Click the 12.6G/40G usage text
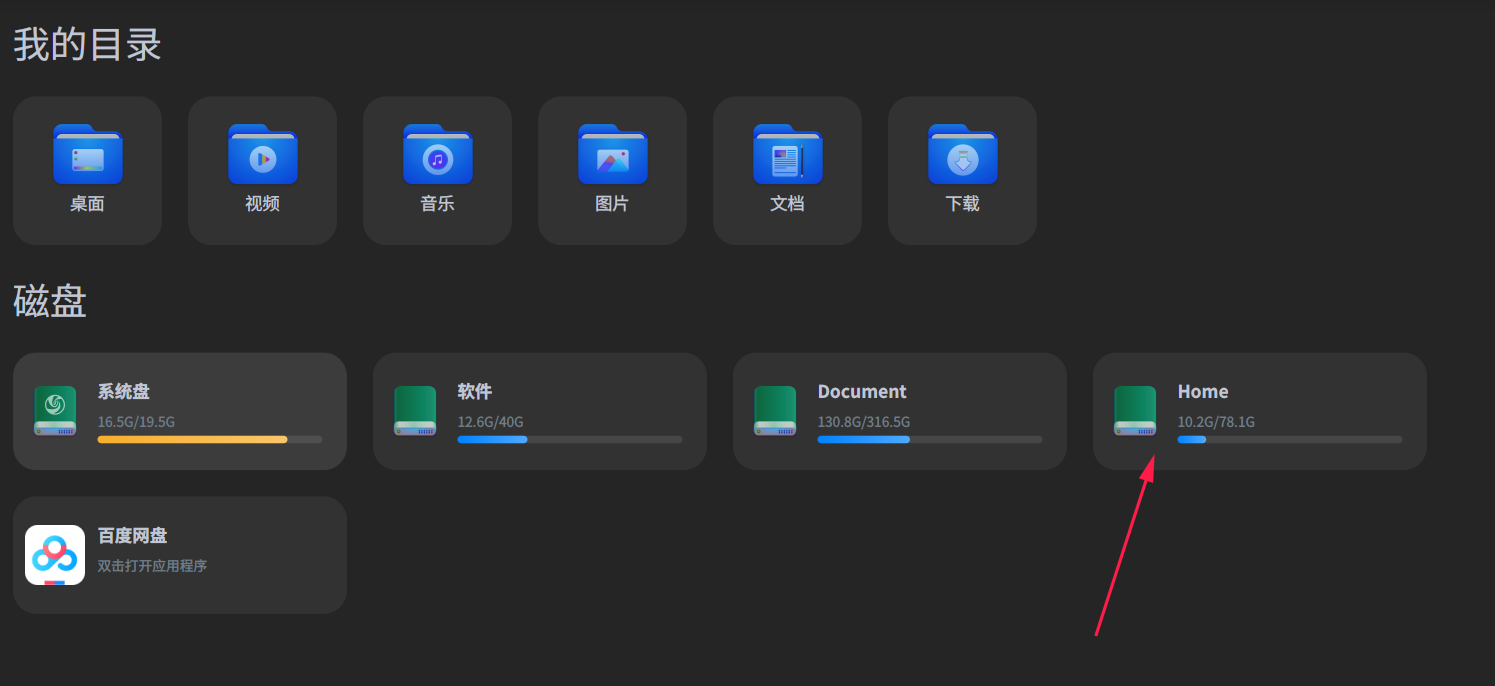The width and height of the screenshot is (1495, 686). coord(490,422)
